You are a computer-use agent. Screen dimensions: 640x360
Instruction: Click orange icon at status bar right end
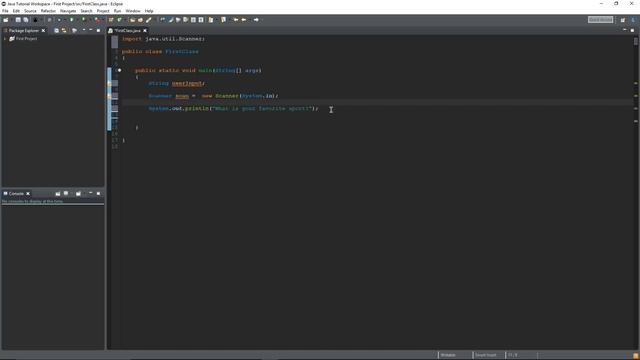coord(636,356)
